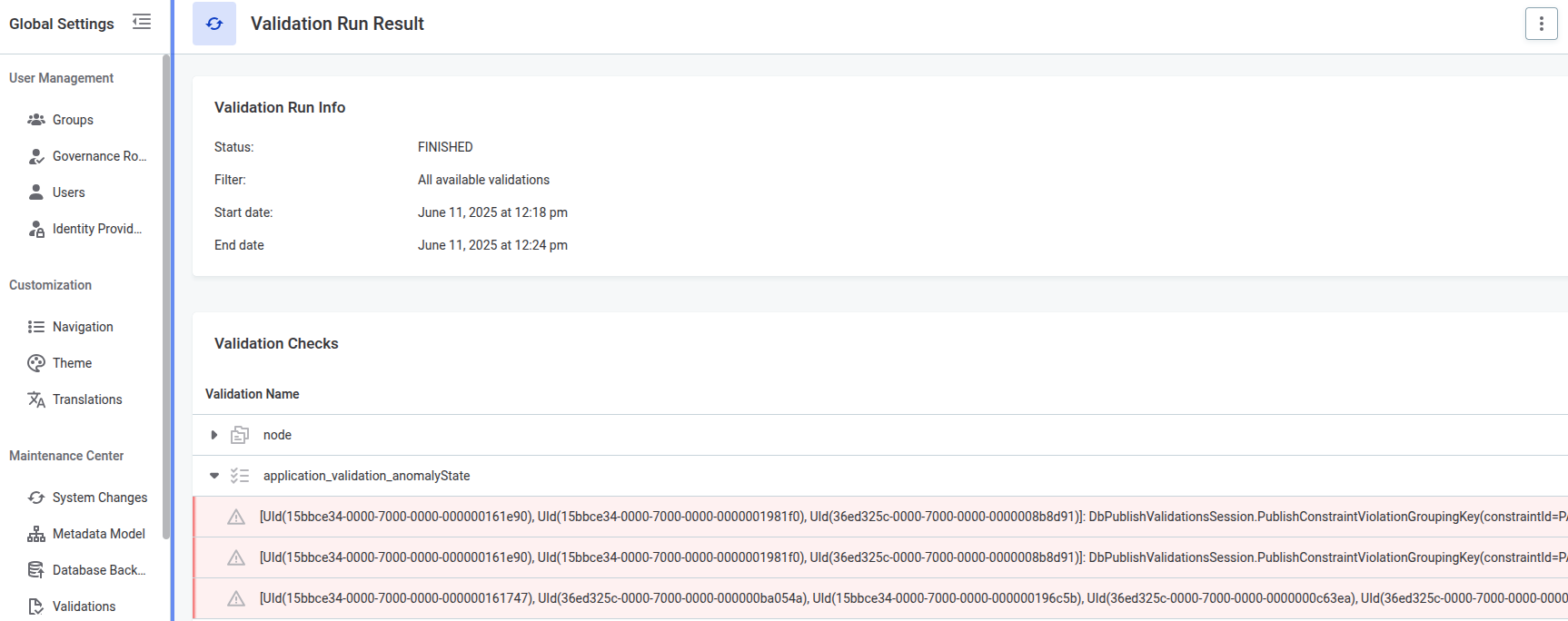The width and height of the screenshot is (1568, 621).
Task: Click the Validations document icon
Action: click(36, 606)
